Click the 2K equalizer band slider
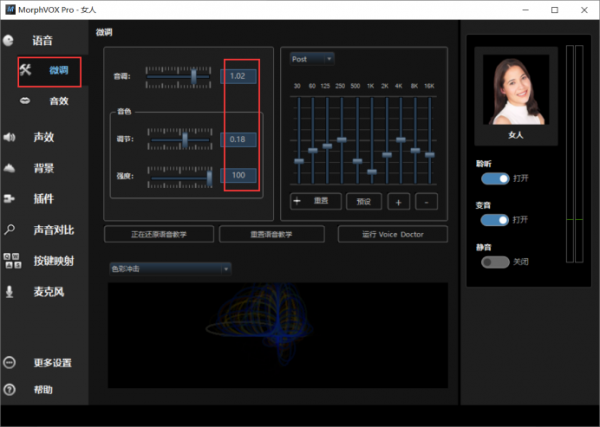Viewport: 600px width, 427px height. point(387,155)
